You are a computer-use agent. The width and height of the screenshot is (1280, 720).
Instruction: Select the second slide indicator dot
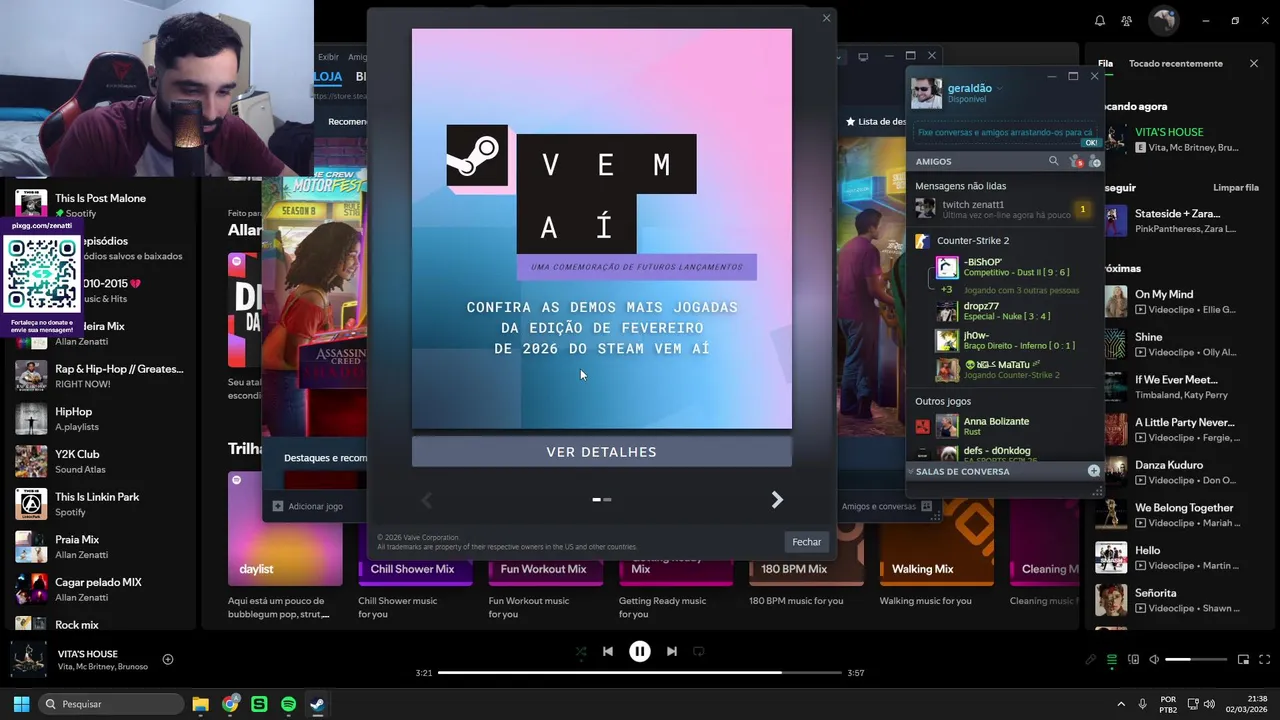[607, 499]
